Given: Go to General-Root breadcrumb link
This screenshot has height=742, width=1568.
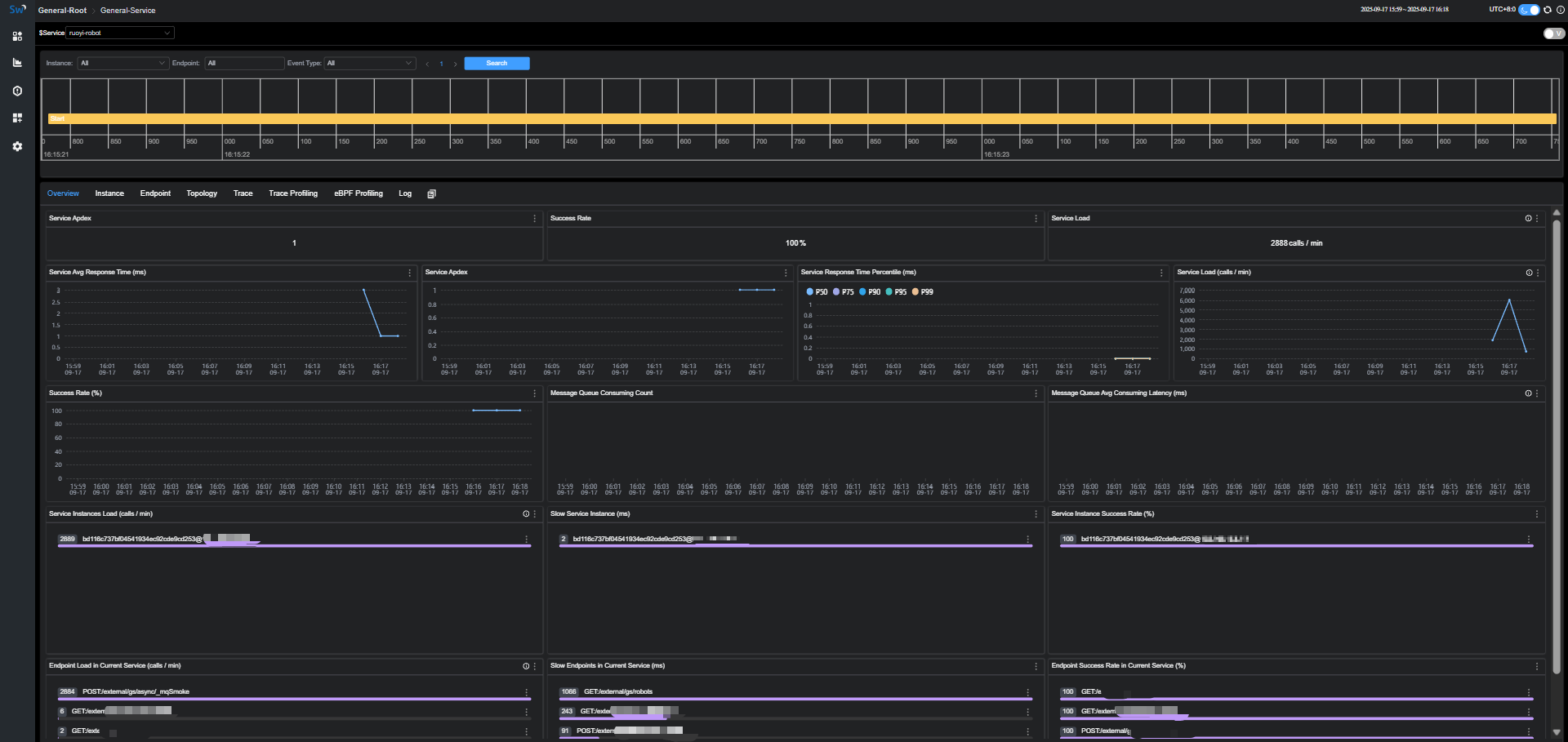Looking at the screenshot, I should tap(62, 11).
